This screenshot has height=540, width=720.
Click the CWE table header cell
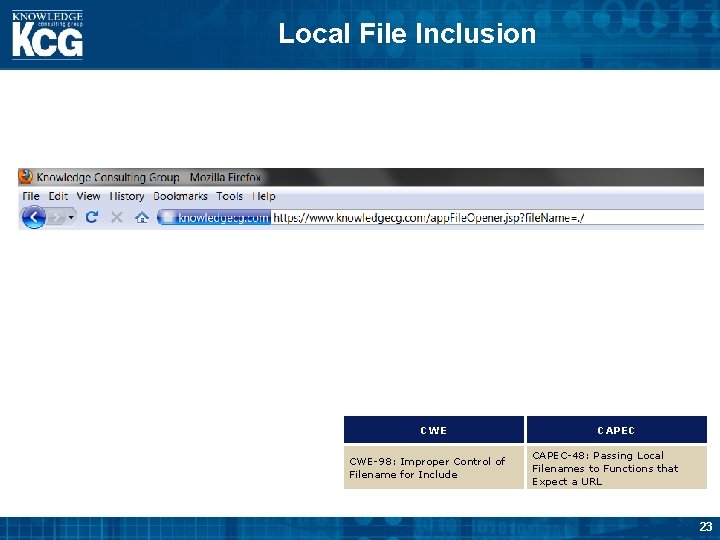click(434, 430)
